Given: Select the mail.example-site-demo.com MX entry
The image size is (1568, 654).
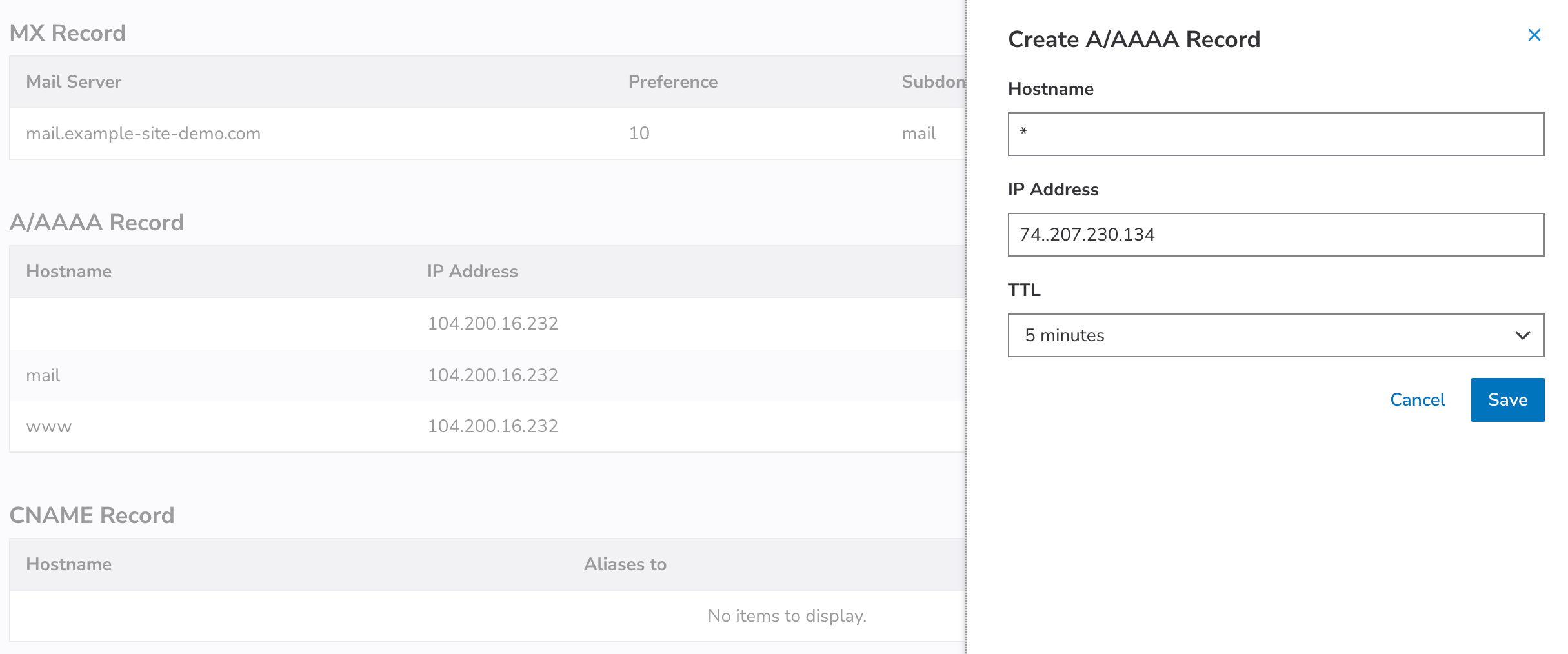Looking at the screenshot, I should 143,134.
